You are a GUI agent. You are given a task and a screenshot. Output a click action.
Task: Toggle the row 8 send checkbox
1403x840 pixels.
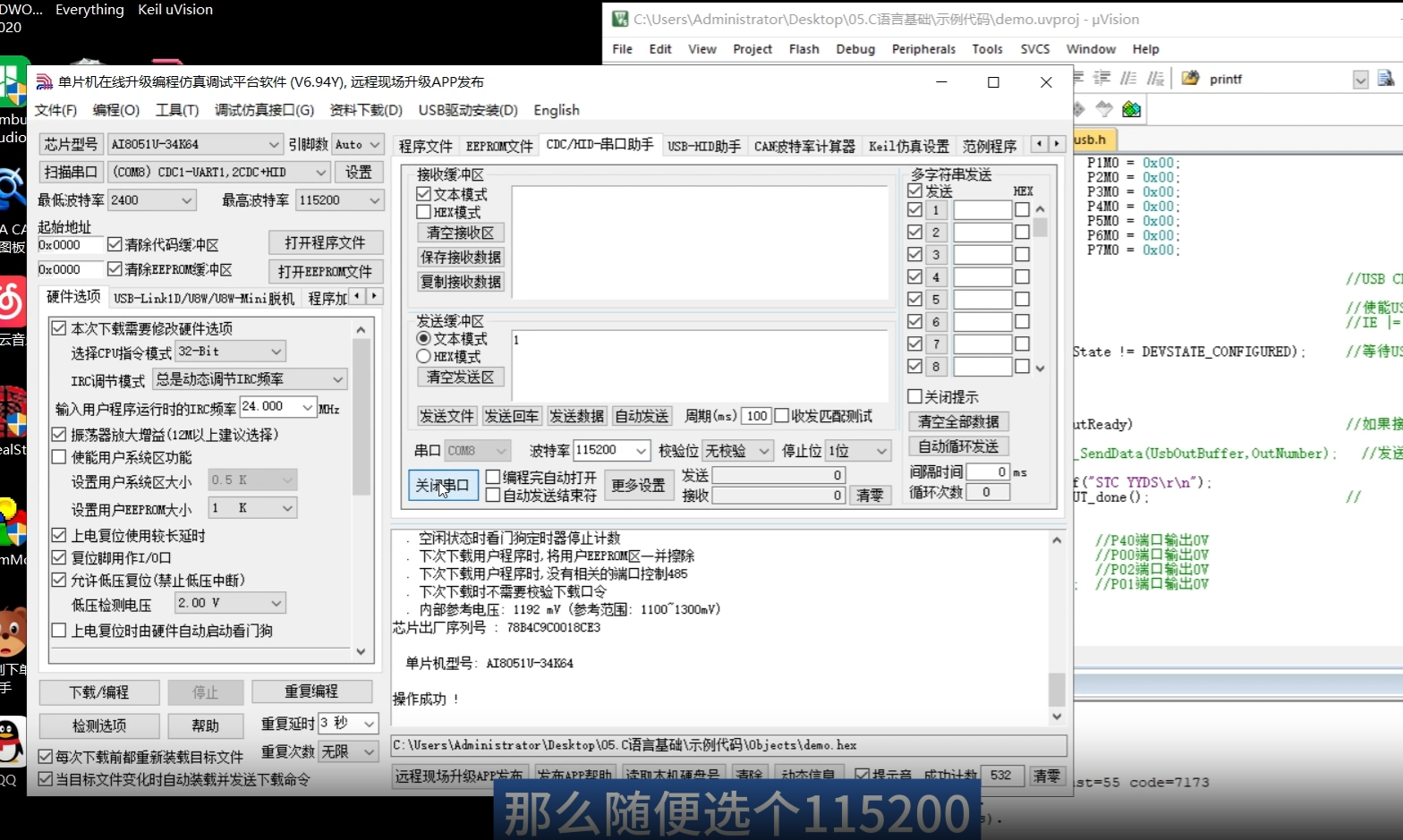coord(914,366)
